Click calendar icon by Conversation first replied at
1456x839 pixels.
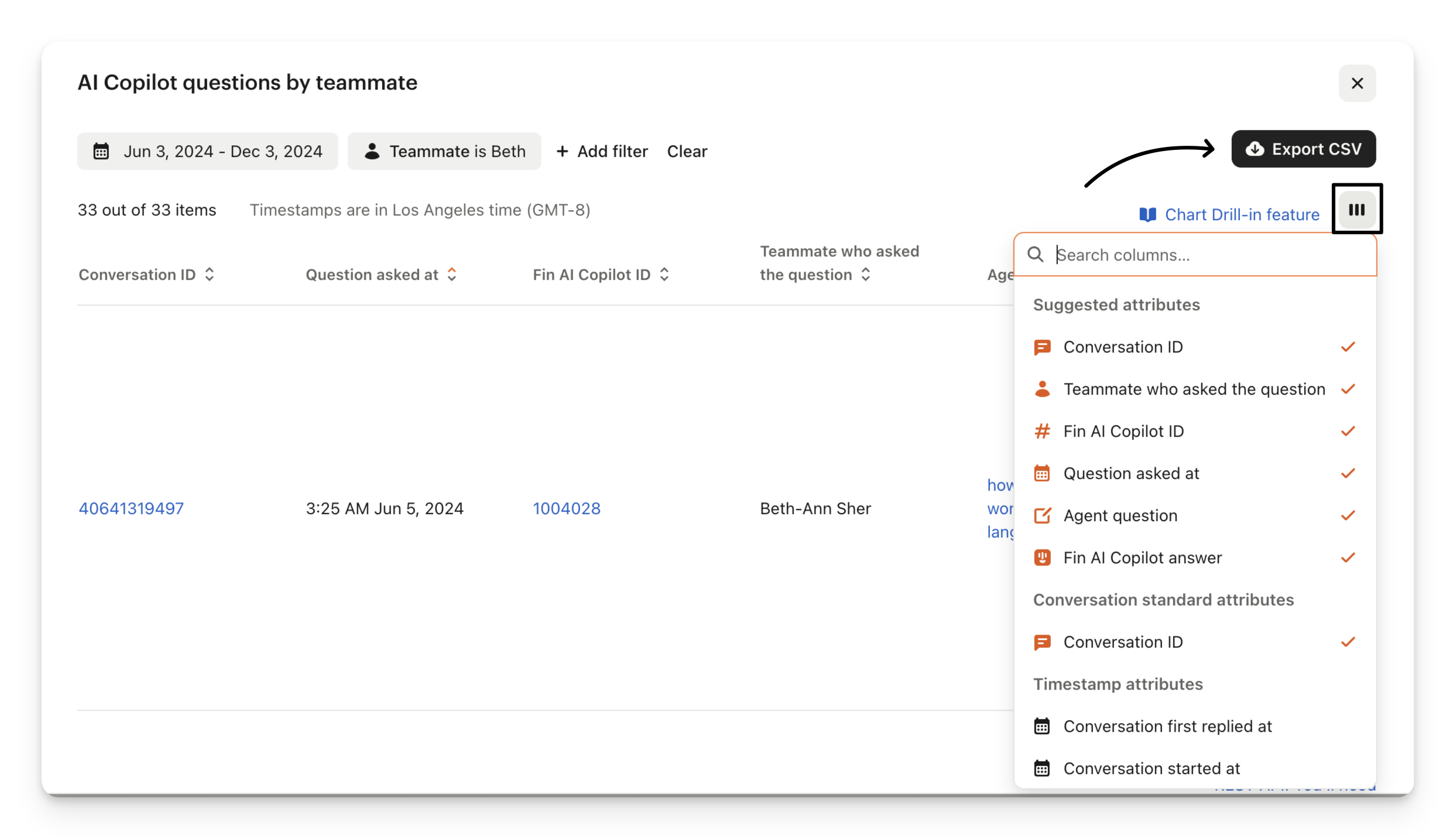(x=1042, y=727)
